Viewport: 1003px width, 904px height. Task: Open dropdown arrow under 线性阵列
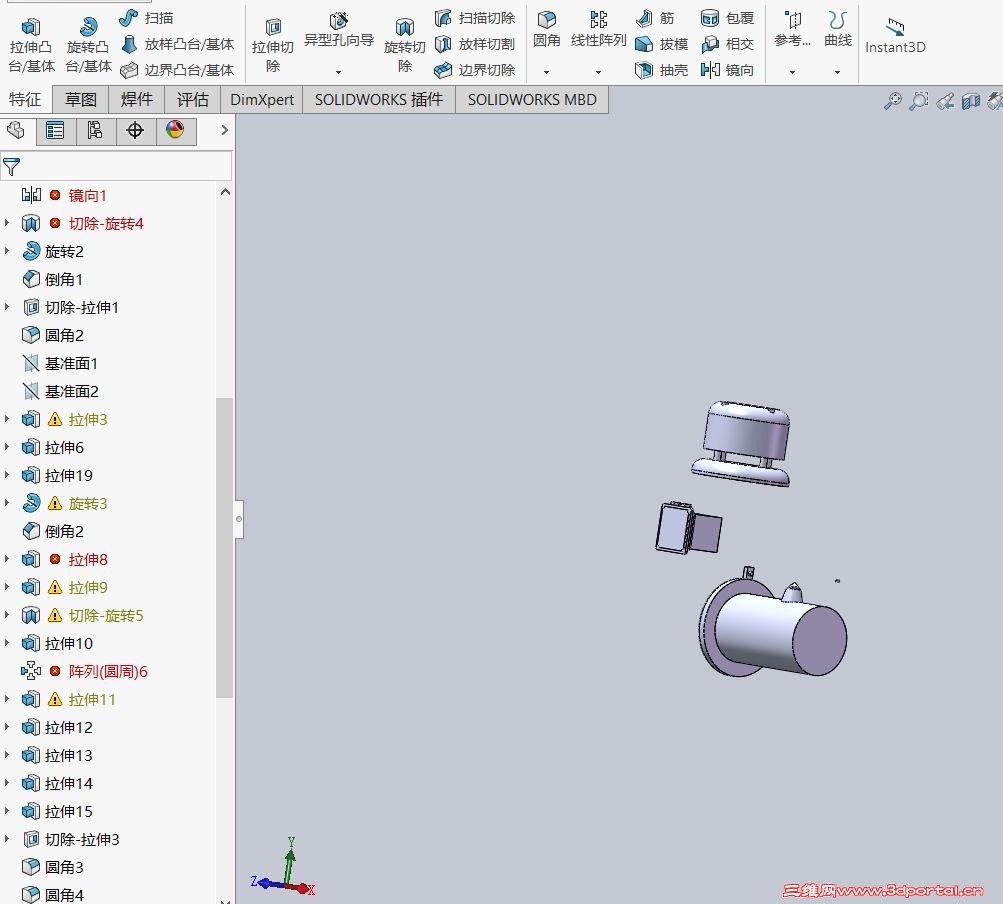[598, 72]
